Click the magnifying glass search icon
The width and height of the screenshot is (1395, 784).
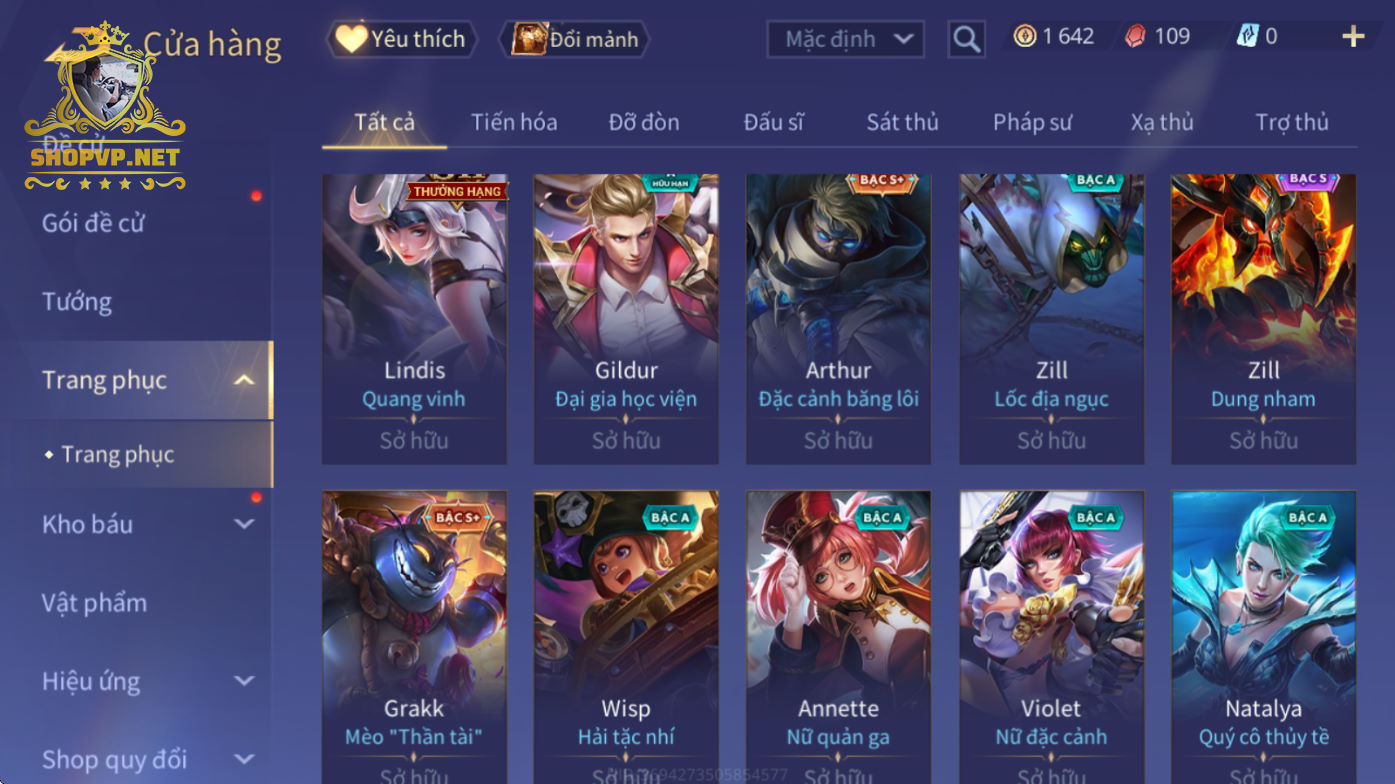coord(966,39)
